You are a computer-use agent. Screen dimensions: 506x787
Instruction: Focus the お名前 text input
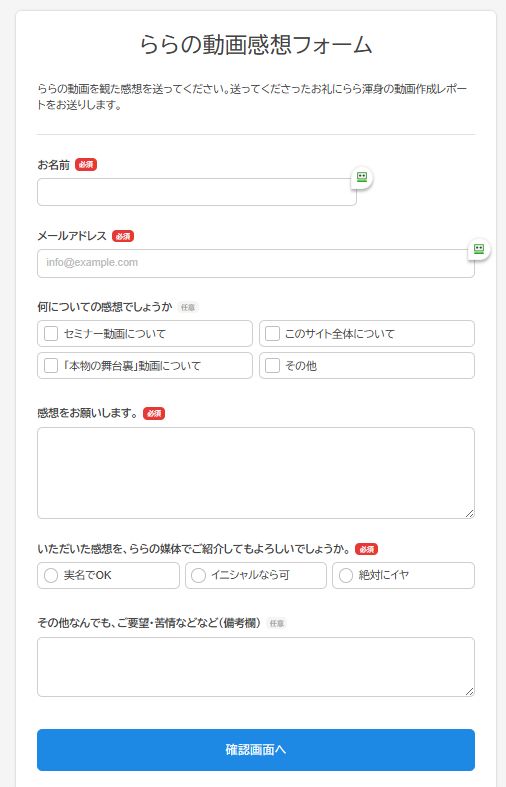coord(197,192)
